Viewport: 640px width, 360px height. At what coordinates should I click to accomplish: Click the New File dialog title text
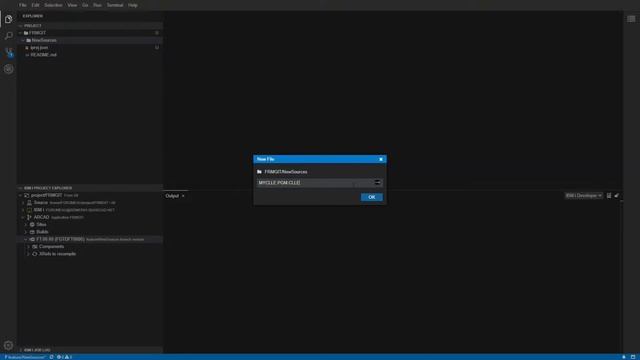[x=265, y=159]
